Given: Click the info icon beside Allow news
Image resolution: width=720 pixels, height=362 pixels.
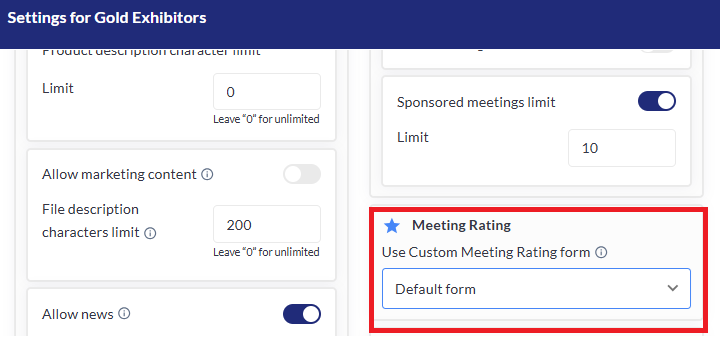Looking at the screenshot, I should coord(124,313).
